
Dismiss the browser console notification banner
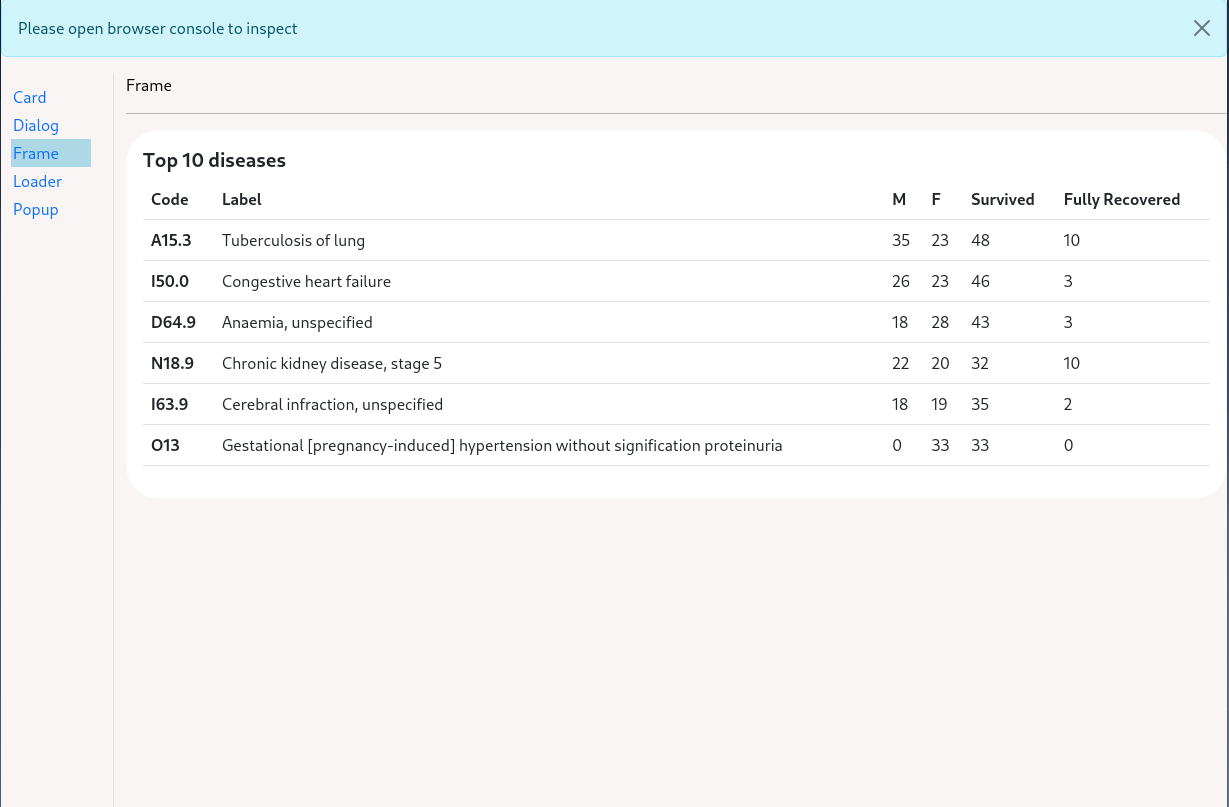[x=1201, y=28]
